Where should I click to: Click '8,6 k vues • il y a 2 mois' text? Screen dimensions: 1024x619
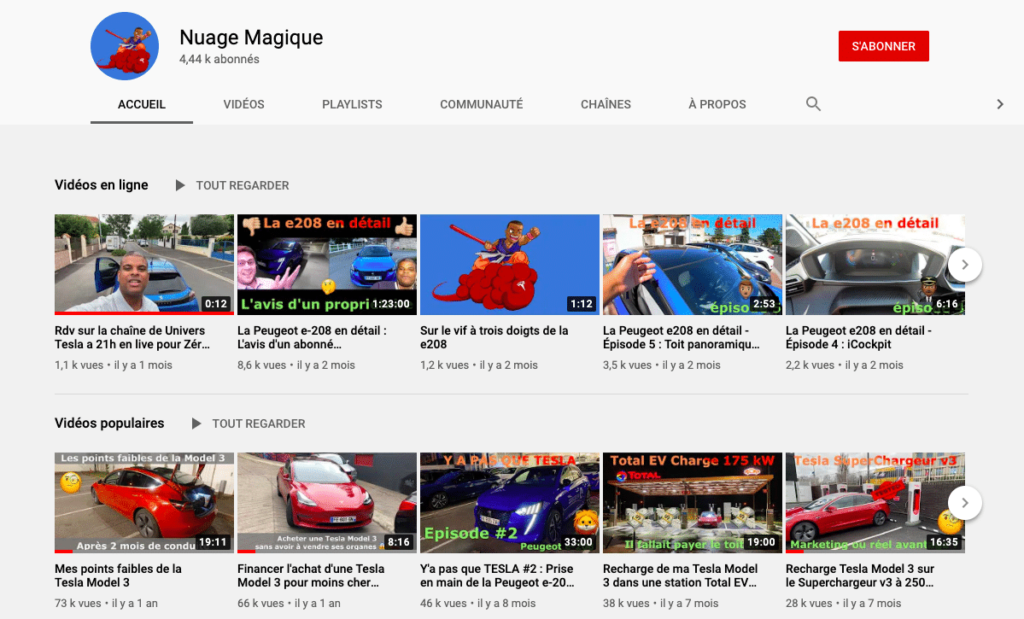pos(296,365)
